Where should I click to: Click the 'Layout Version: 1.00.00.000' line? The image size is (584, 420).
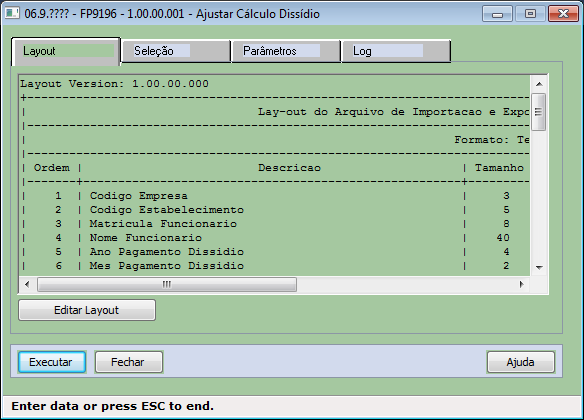(114, 84)
